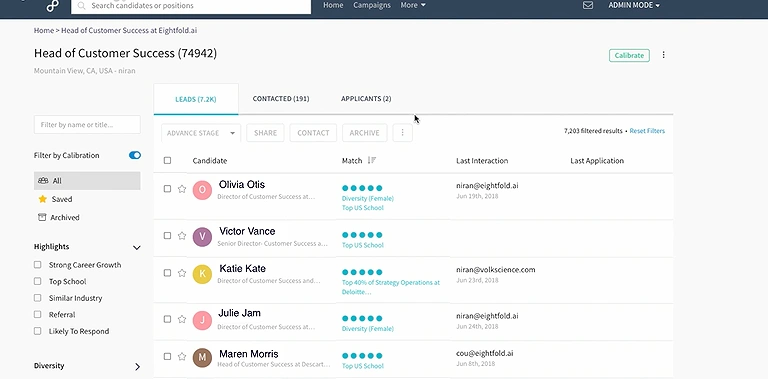768x379 pixels.
Task: Click the Archive button
Action: click(x=364, y=133)
